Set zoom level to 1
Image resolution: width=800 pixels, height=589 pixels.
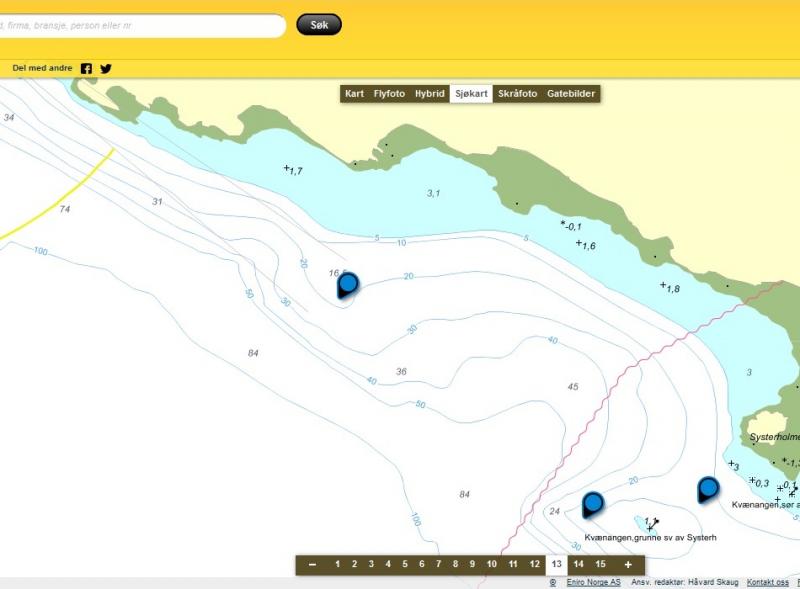click(337, 565)
